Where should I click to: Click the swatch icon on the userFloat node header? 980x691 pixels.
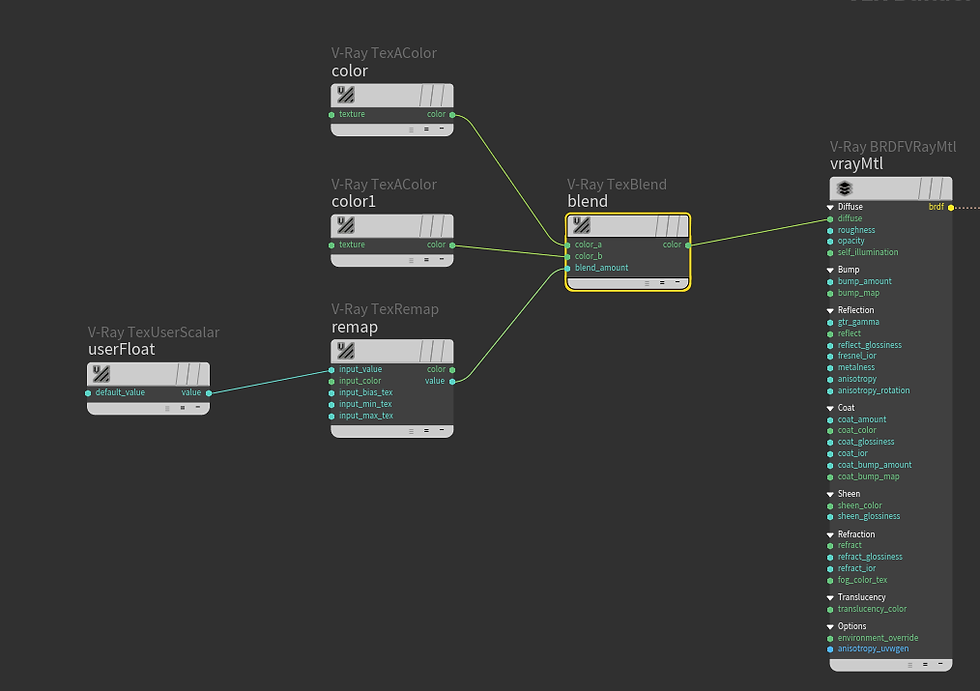click(x=101, y=375)
